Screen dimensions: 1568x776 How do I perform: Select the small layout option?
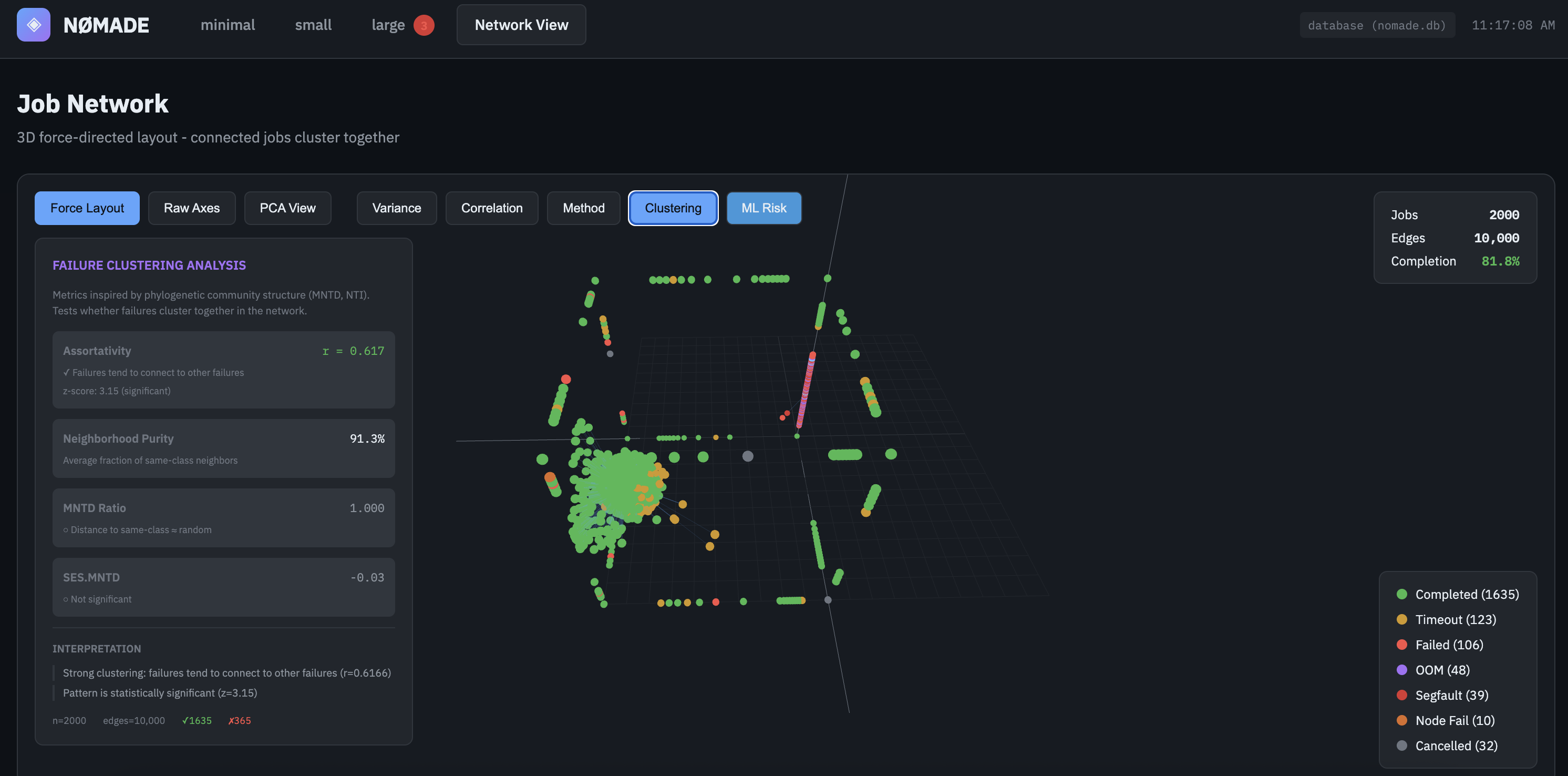tap(313, 25)
